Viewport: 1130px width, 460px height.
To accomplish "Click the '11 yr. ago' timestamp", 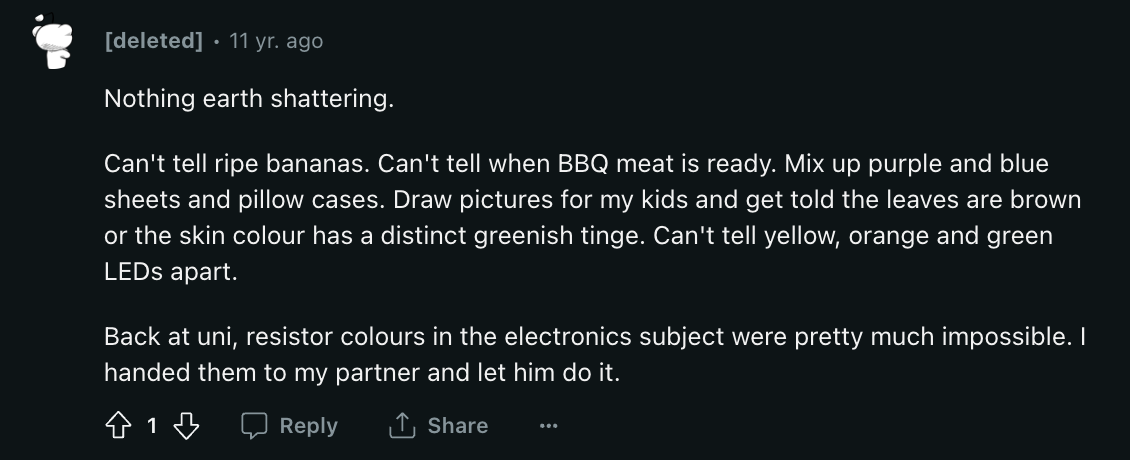I will click(276, 41).
